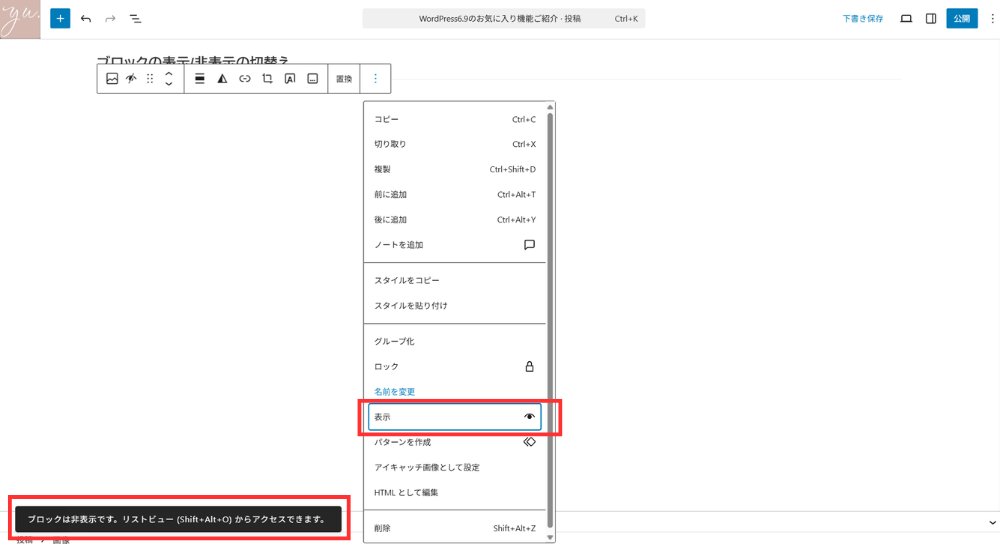The height and width of the screenshot is (550, 1000).
Task: Click the 下書き保存 save draft link
Action: pyautogui.click(x=862, y=19)
